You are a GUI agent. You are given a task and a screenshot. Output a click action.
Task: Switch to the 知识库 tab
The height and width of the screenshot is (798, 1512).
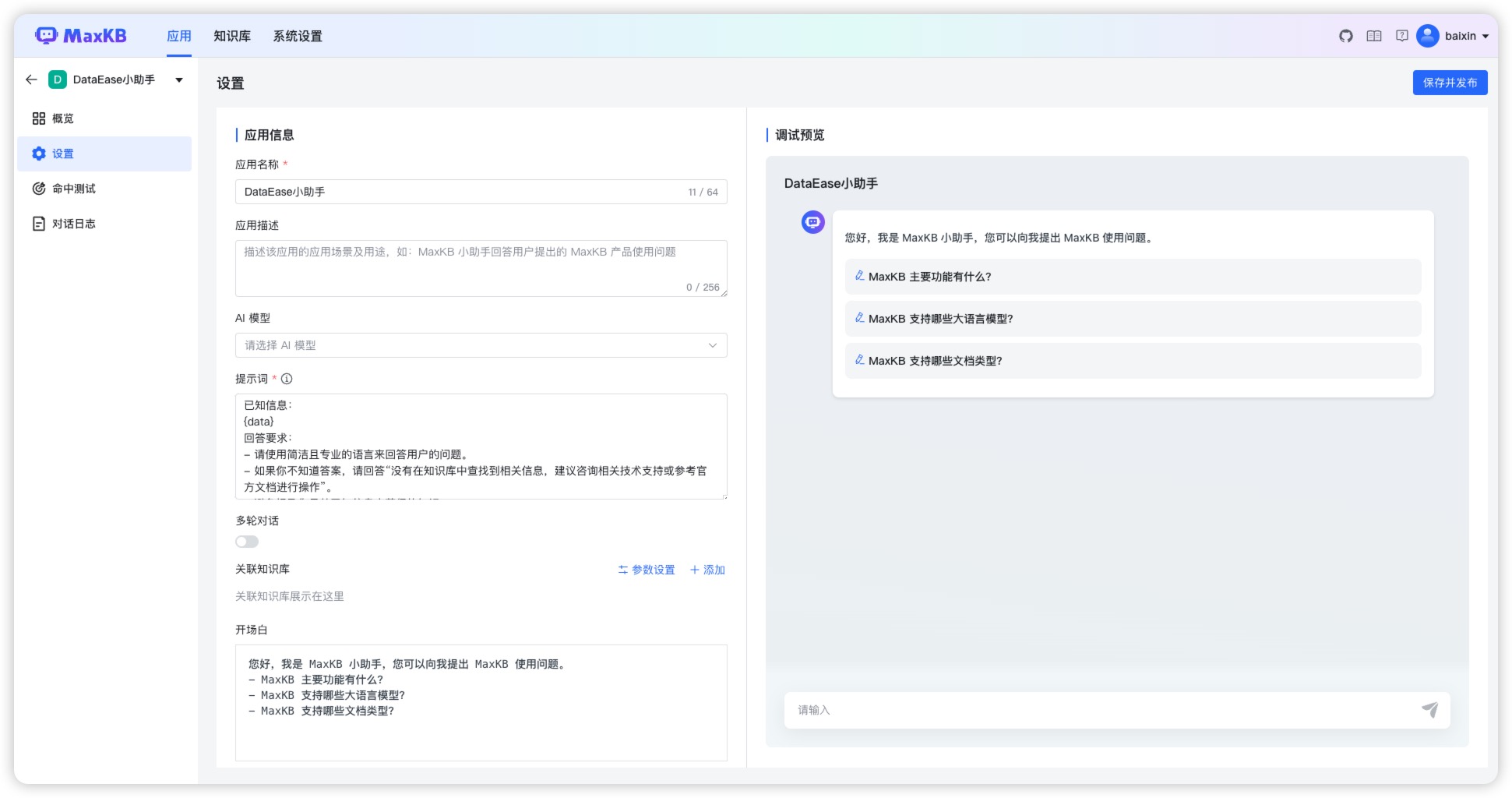coord(231,35)
